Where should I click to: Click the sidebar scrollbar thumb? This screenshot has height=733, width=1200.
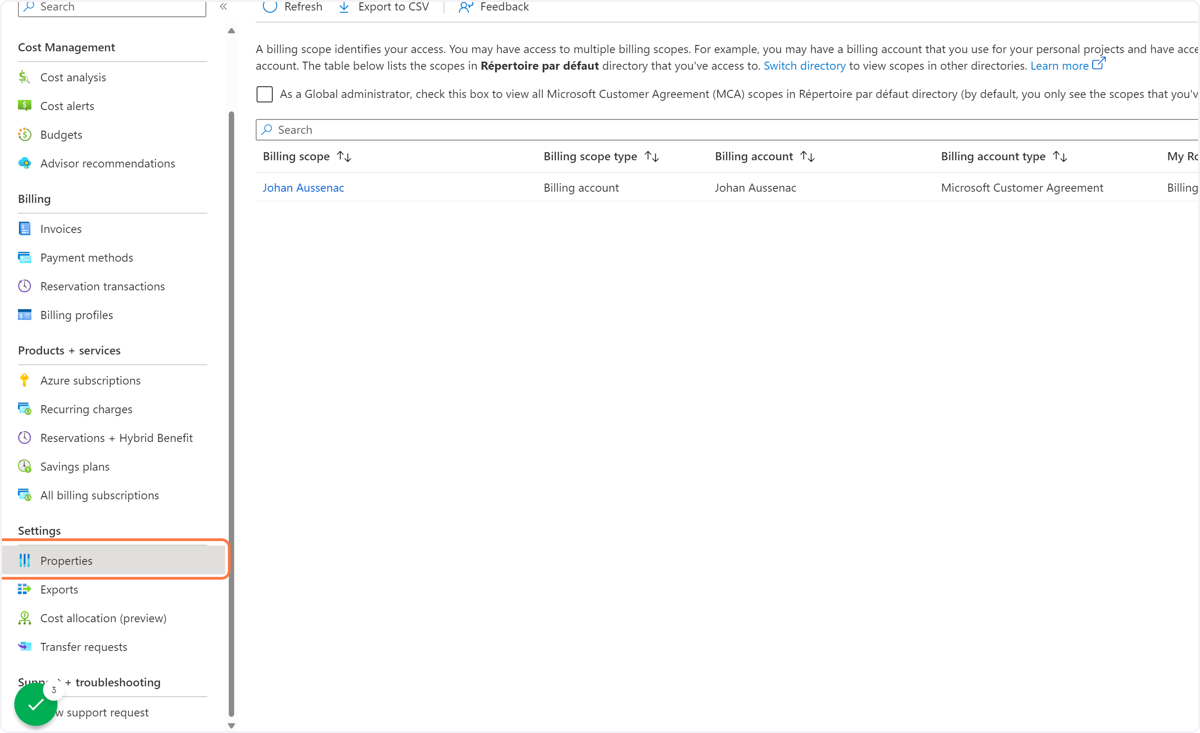(231, 414)
